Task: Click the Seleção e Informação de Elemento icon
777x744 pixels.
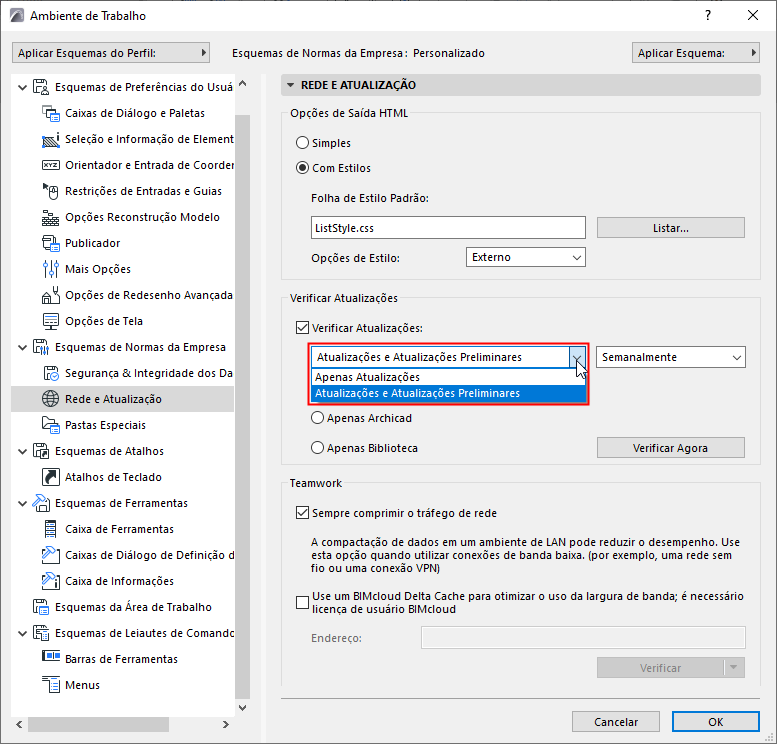Action: point(51,139)
